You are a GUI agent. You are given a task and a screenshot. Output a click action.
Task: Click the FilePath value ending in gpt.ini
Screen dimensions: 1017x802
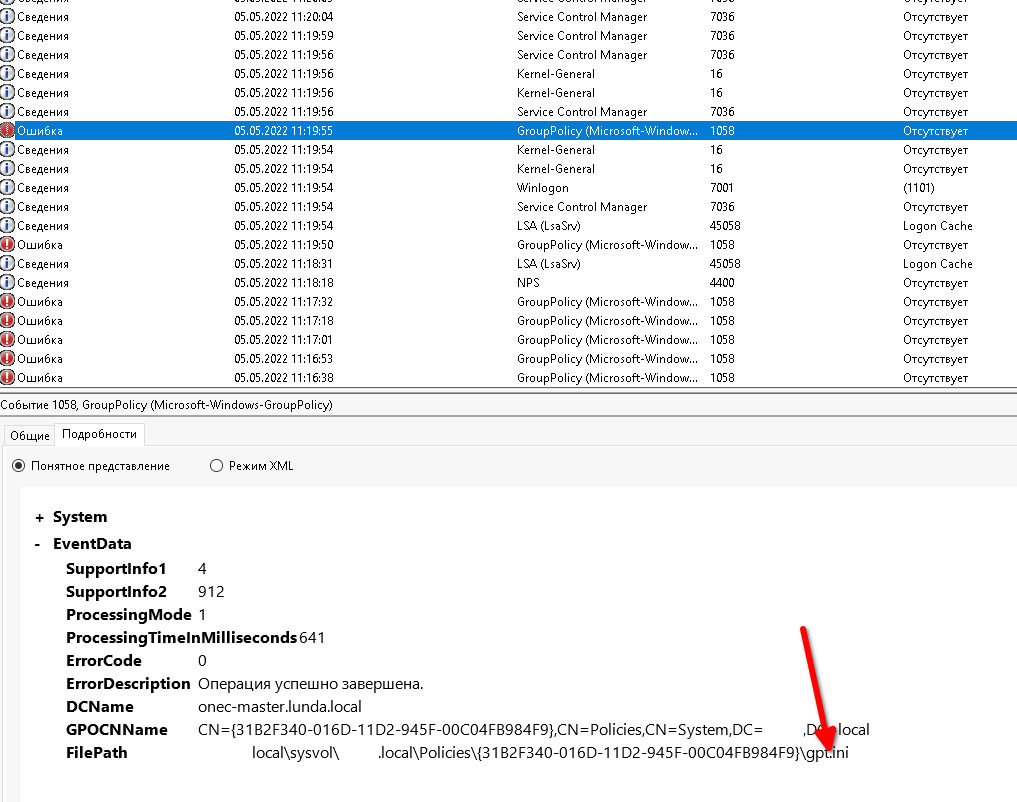pyautogui.click(x=550, y=753)
